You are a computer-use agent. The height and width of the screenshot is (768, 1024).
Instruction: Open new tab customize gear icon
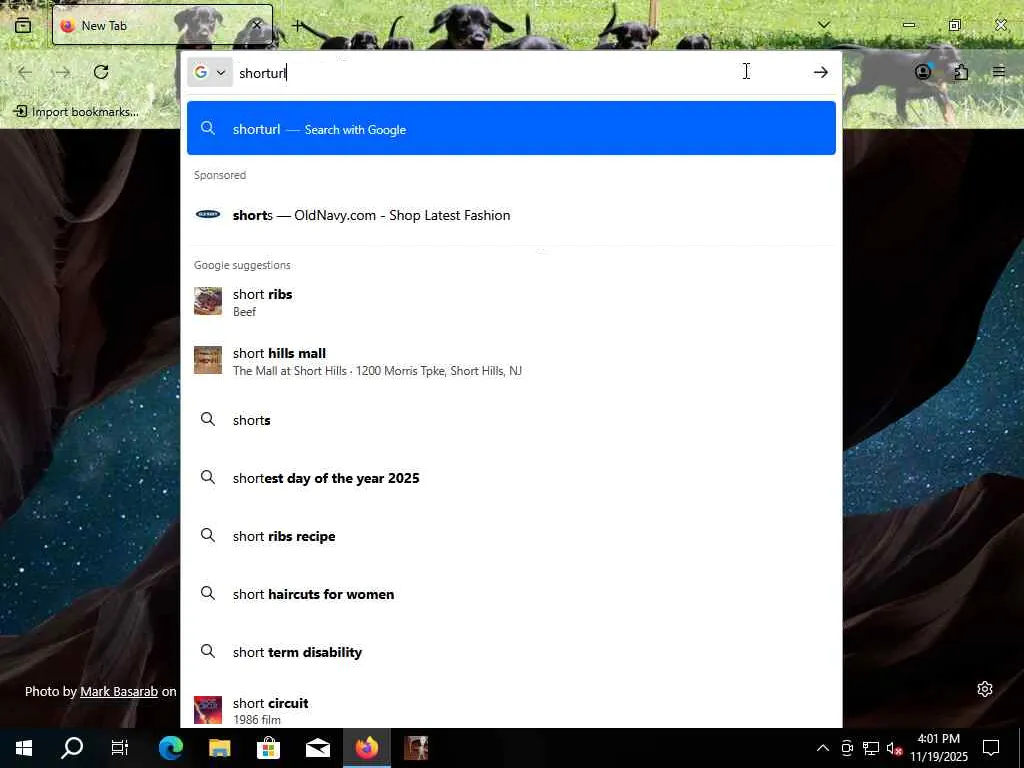coord(985,689)
